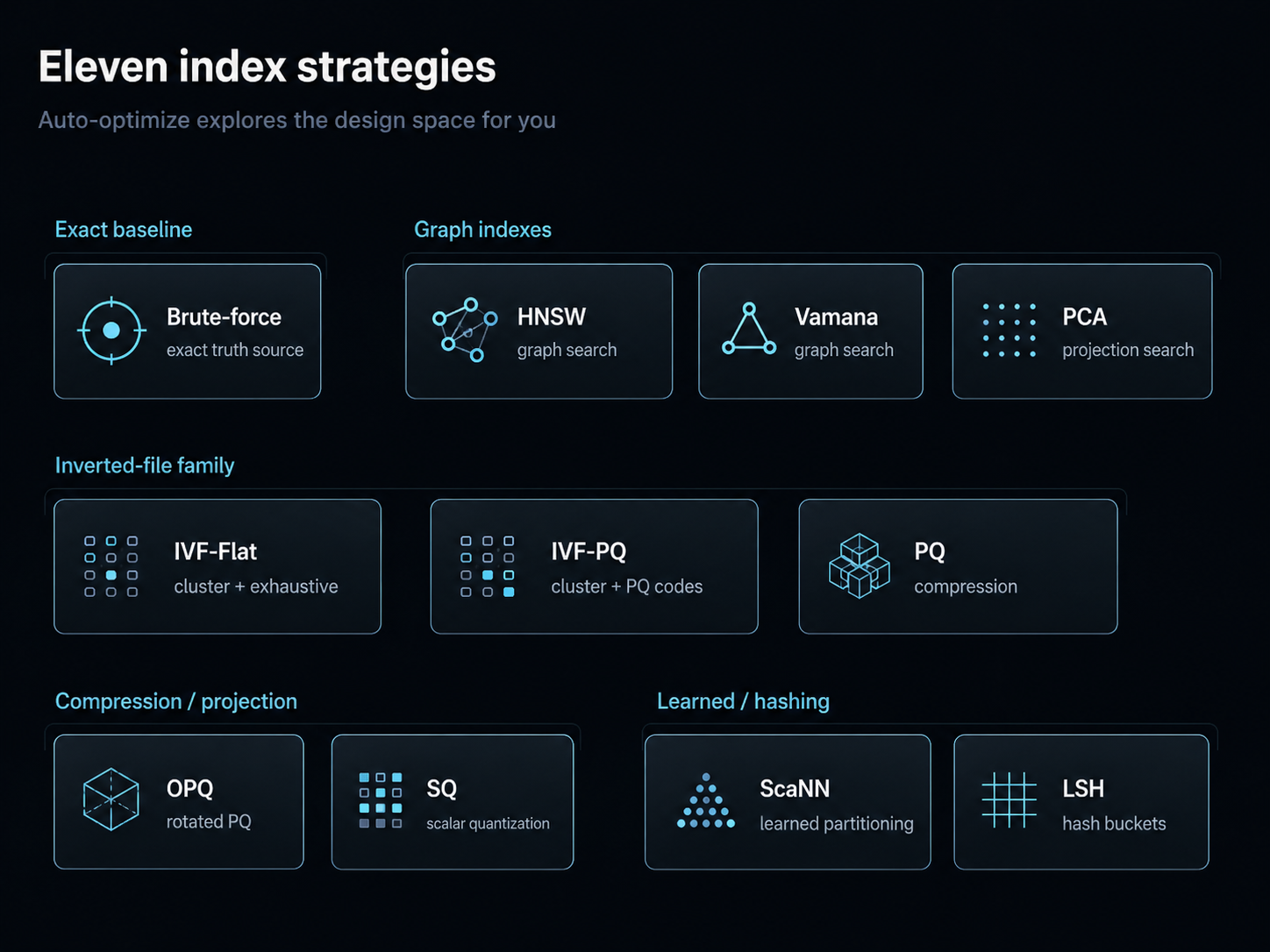Click the PCA dot grid icon

click(1010, 330)
